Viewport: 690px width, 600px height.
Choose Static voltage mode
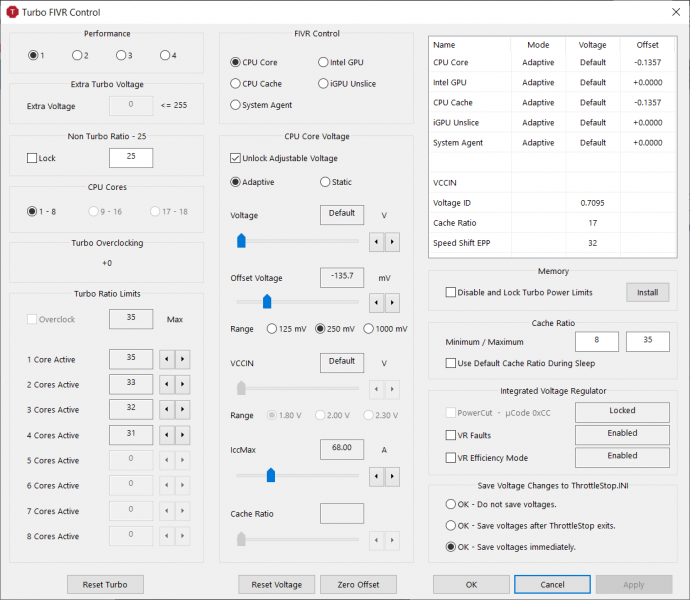coord(325,182)
